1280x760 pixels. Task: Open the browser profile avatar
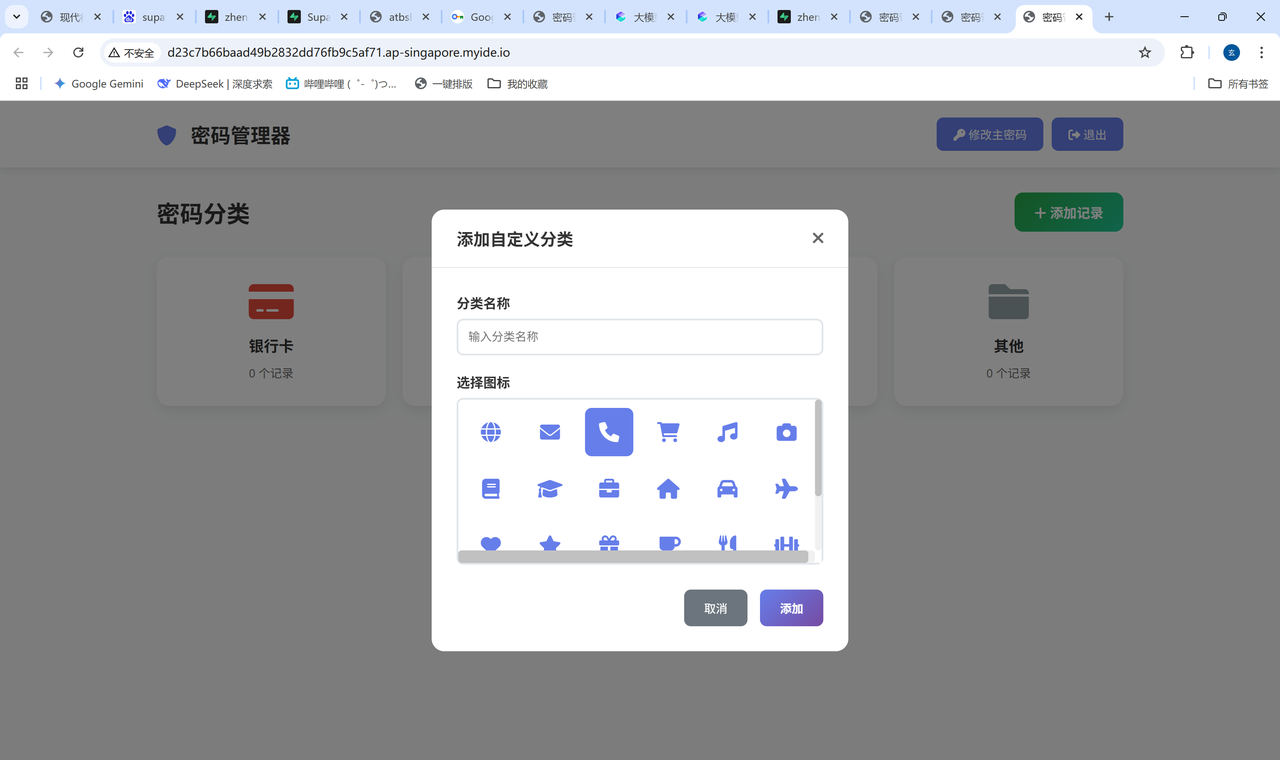coord(1232,52)
